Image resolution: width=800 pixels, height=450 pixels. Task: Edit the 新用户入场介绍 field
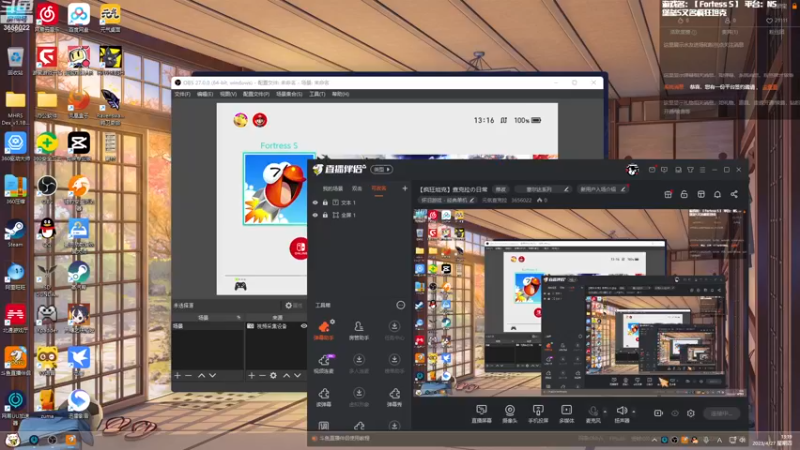pos(602,189)
